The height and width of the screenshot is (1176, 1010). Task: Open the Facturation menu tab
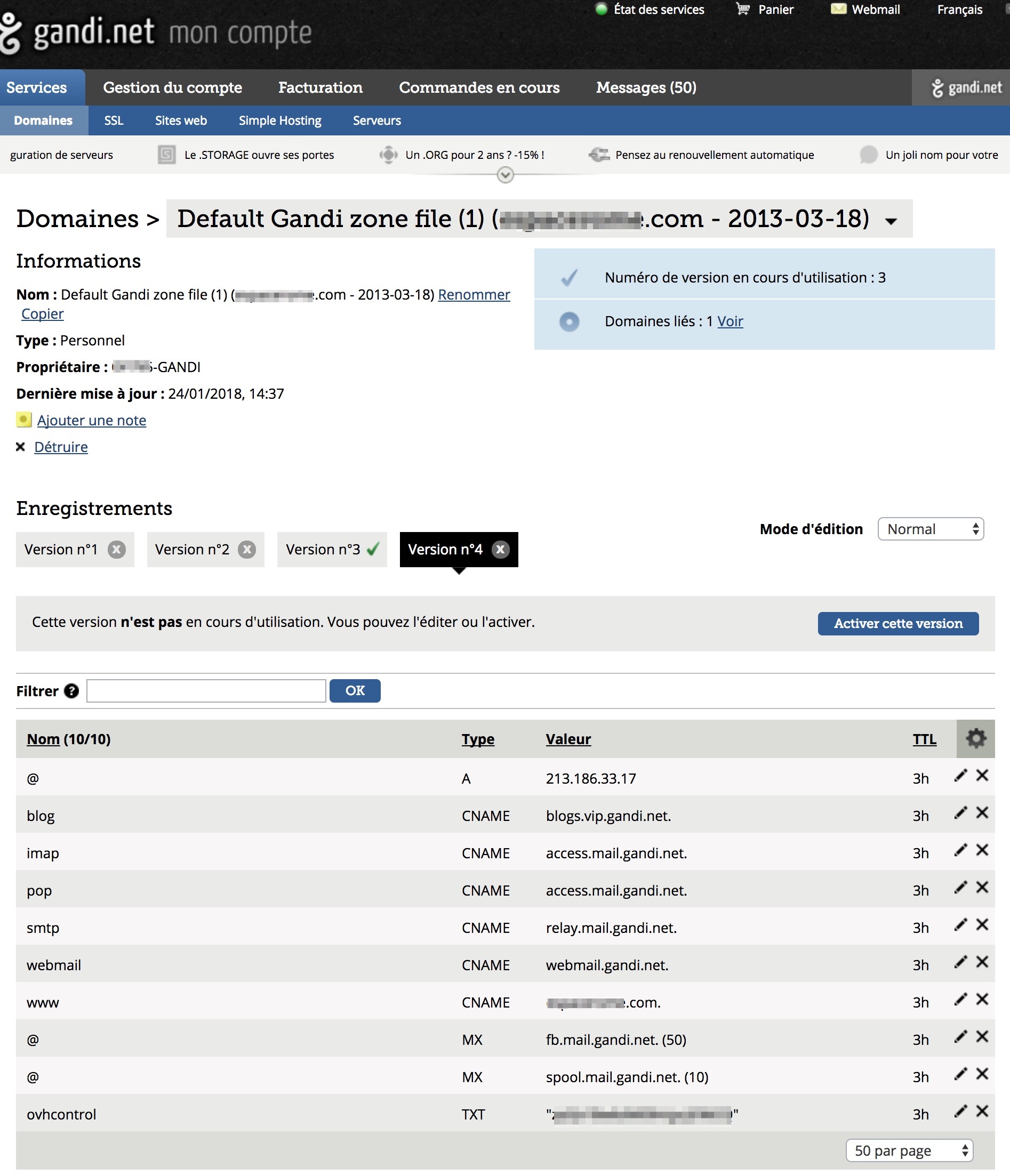tap(320, 87)
